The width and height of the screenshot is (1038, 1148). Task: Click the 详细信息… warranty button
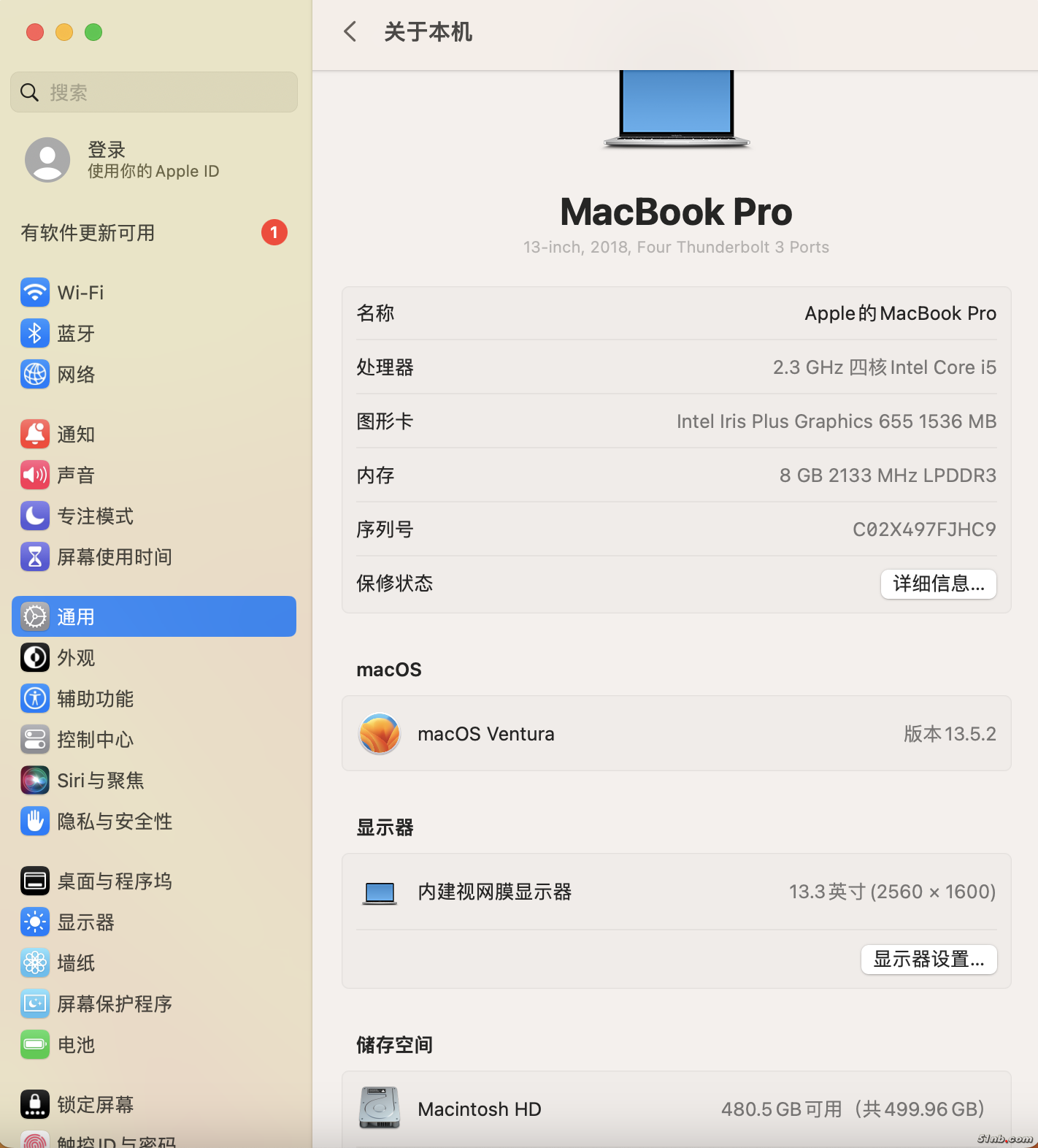click(x=939, y=584)
